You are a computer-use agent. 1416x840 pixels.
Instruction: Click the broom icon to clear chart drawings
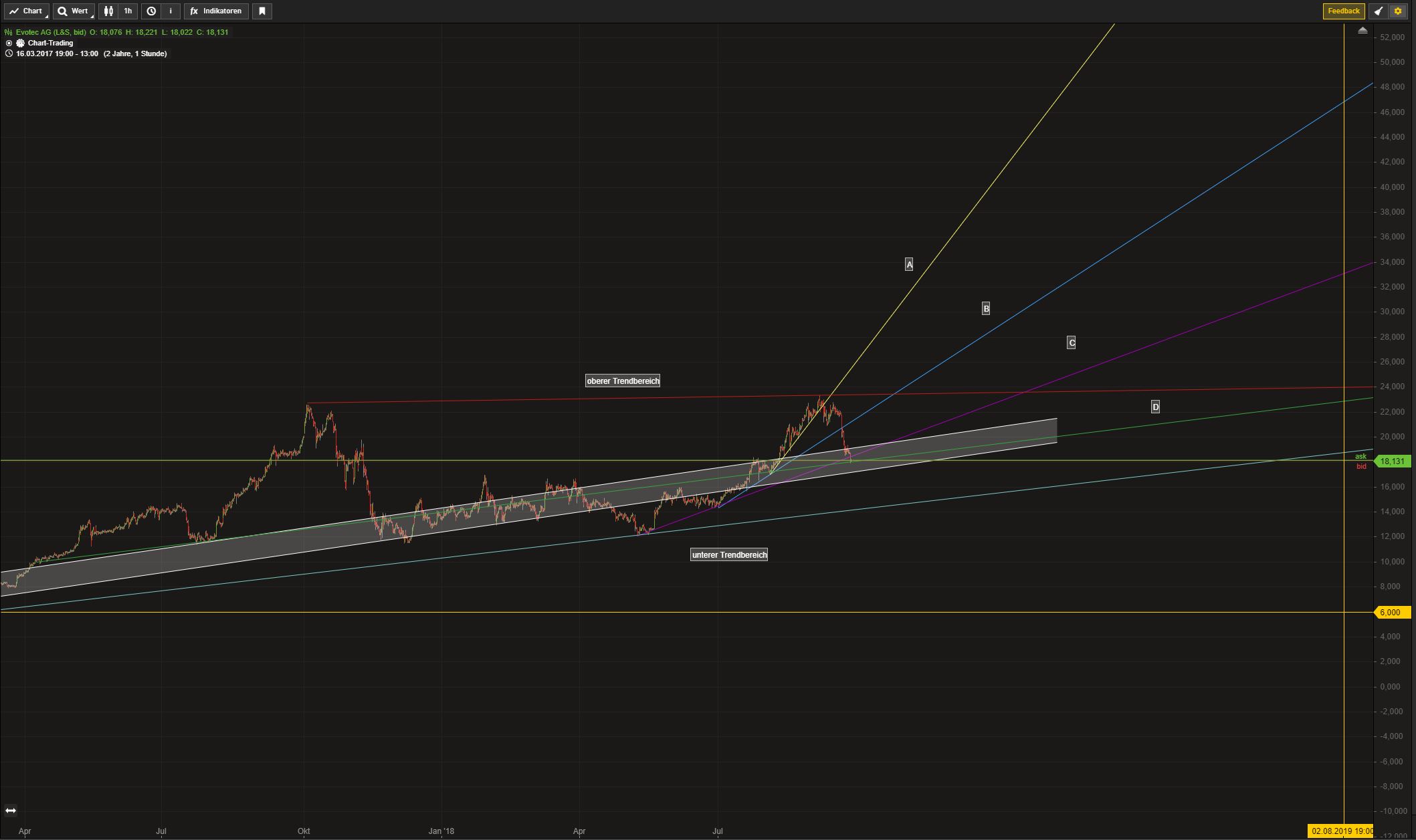tap(1379, 11)
